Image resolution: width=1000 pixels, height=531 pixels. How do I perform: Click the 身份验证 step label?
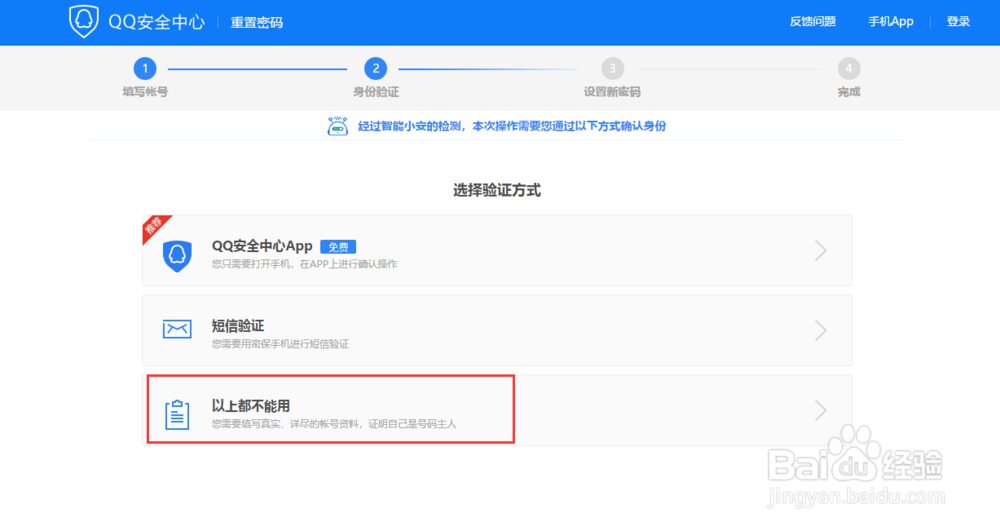pyautogui.click(x=376, y=92)
